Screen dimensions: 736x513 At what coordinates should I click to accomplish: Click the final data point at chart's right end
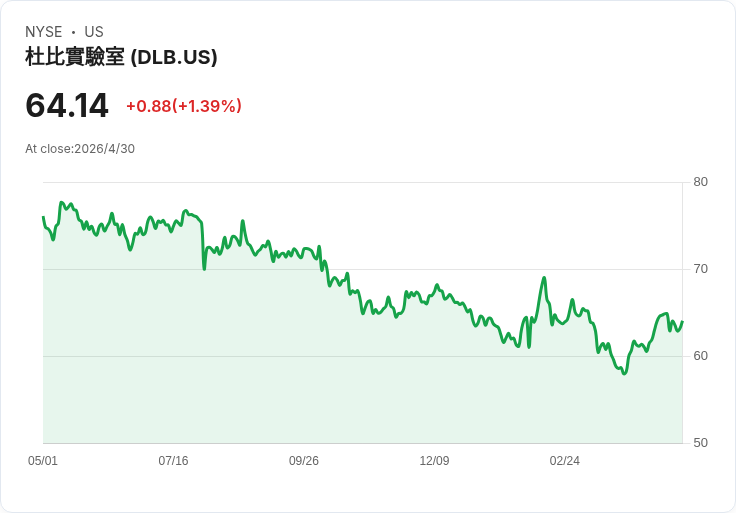pos(682,322)
